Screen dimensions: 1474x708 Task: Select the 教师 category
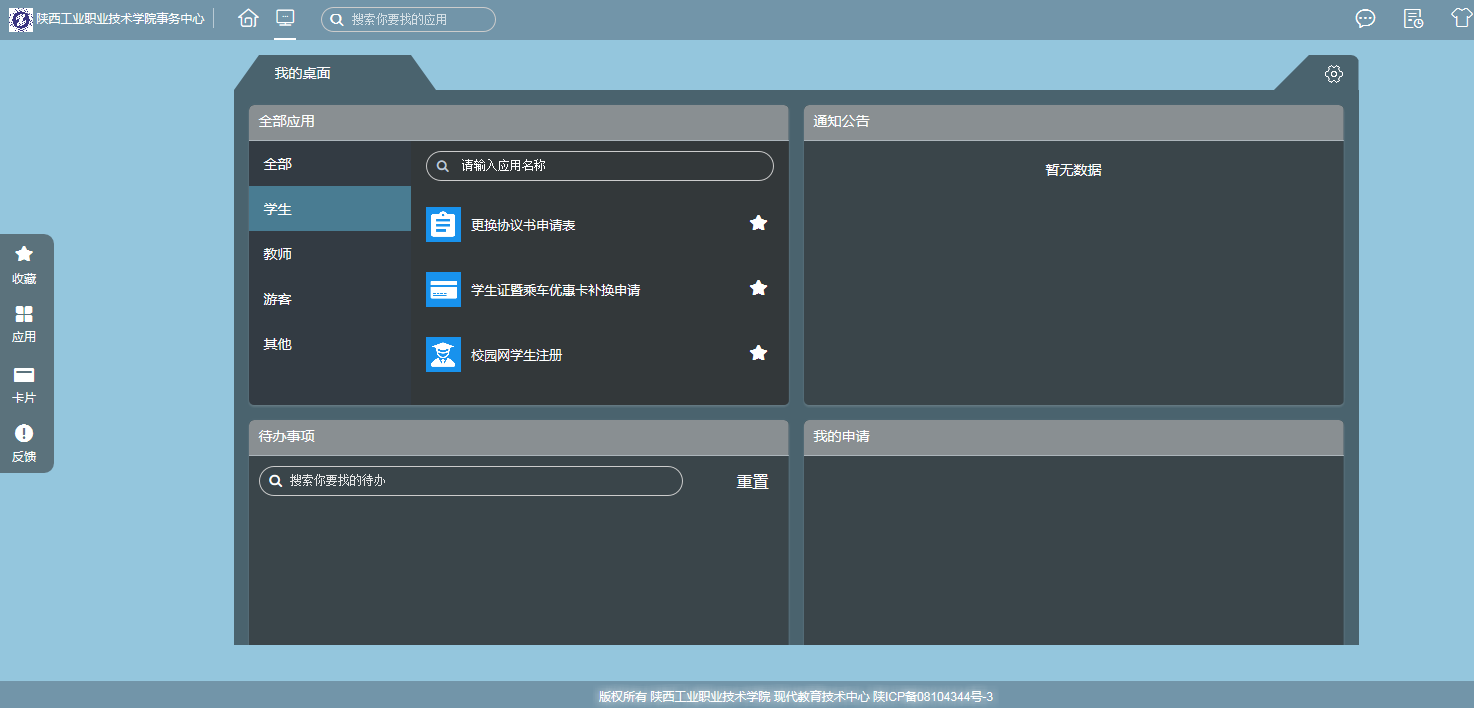tap(330, 254)
